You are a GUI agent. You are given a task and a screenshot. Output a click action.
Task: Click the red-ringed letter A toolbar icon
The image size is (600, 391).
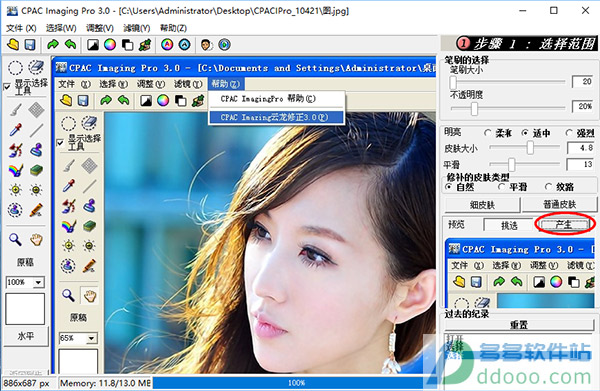coord(167,45)
